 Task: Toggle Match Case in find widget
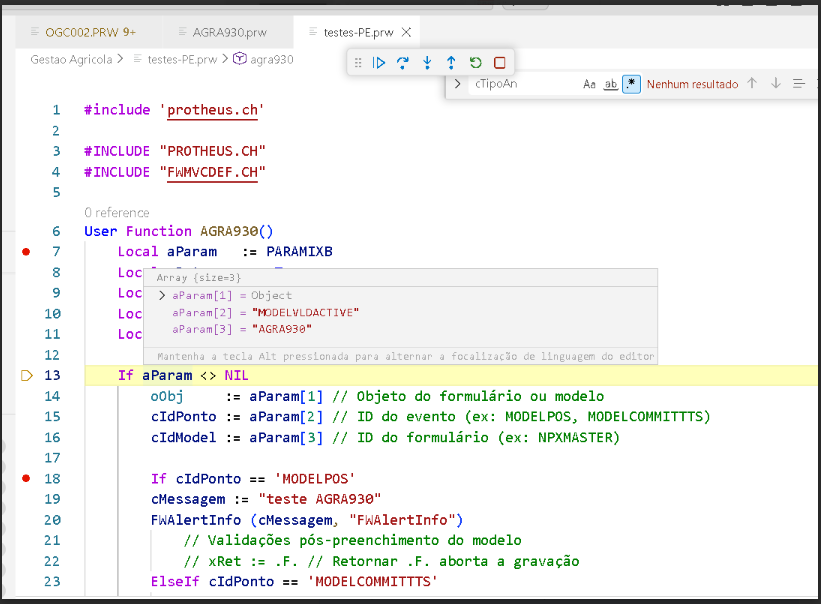589,84
